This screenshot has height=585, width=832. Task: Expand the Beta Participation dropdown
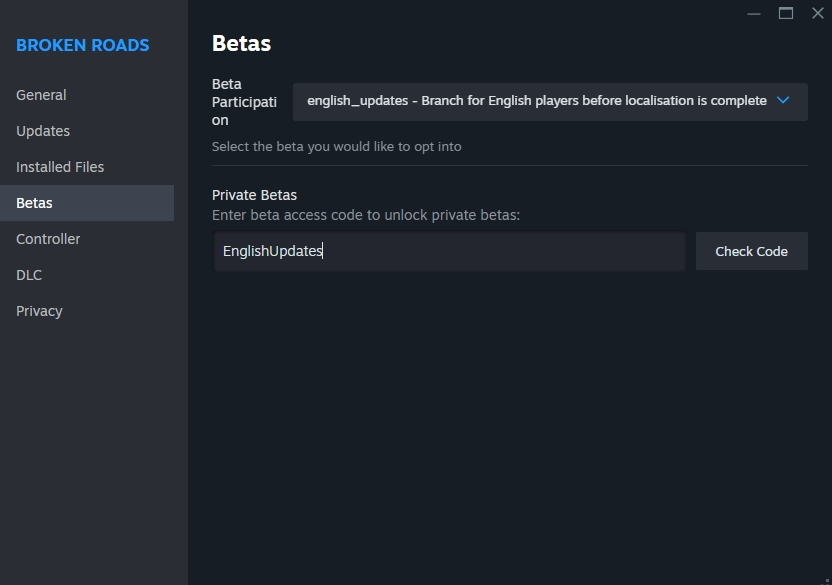pos(550,101)
